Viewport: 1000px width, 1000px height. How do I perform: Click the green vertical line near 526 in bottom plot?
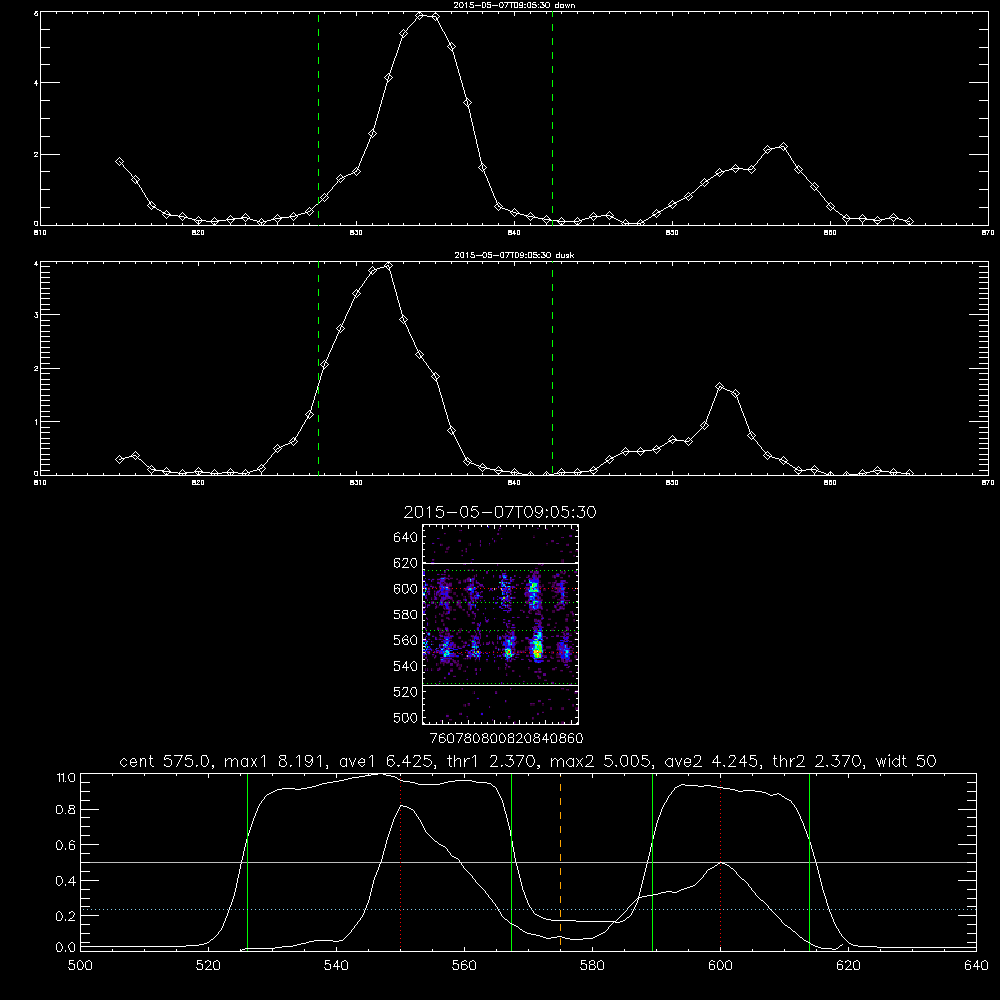tap(247, 861)
